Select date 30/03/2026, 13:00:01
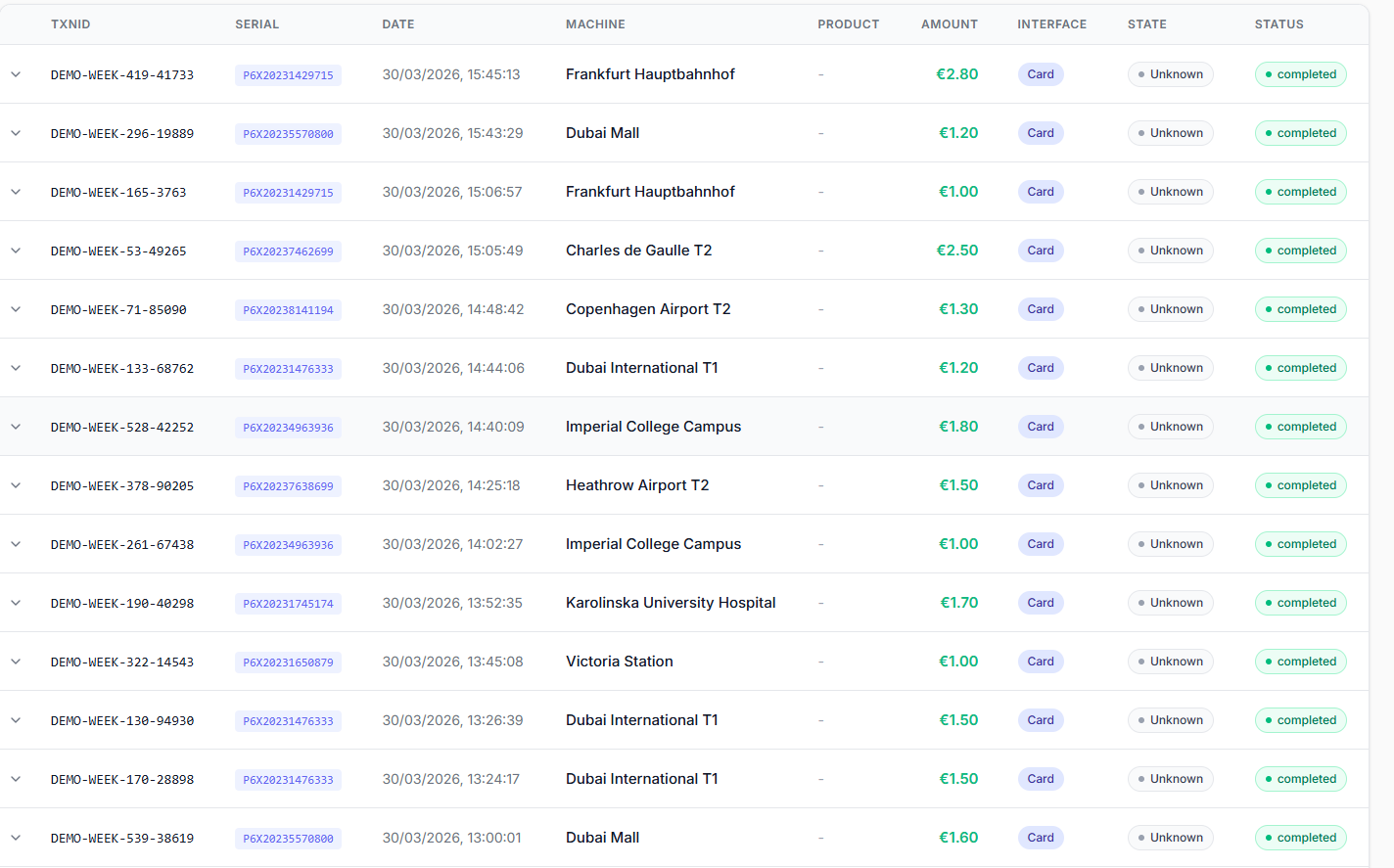Image resolution: width=1394 pixels, height=868 pixels. click(451, 838)
